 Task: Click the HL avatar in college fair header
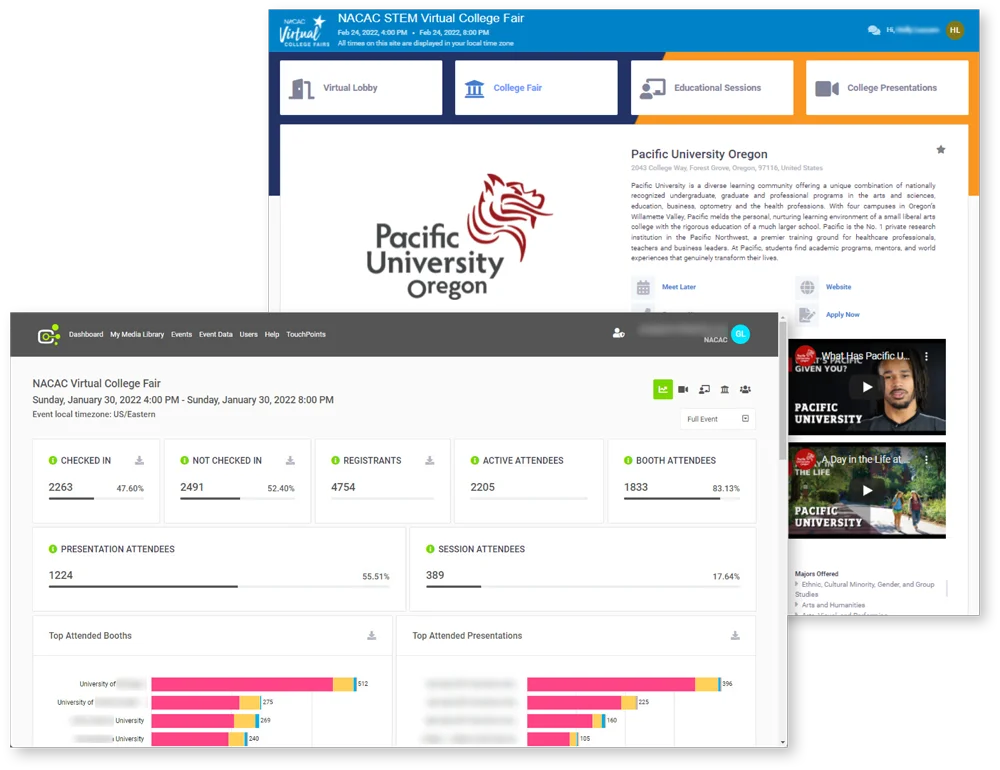(x=955, y=30)
